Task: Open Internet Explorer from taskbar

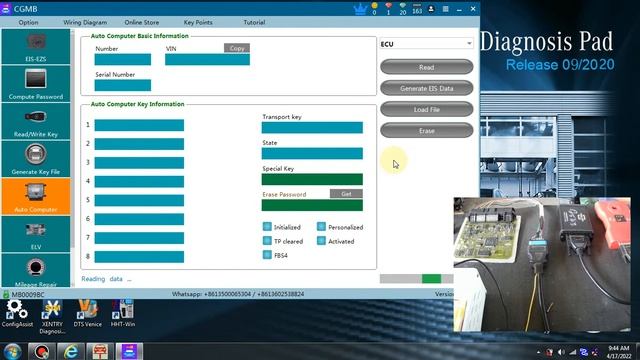Action: (x=71, y=351)
